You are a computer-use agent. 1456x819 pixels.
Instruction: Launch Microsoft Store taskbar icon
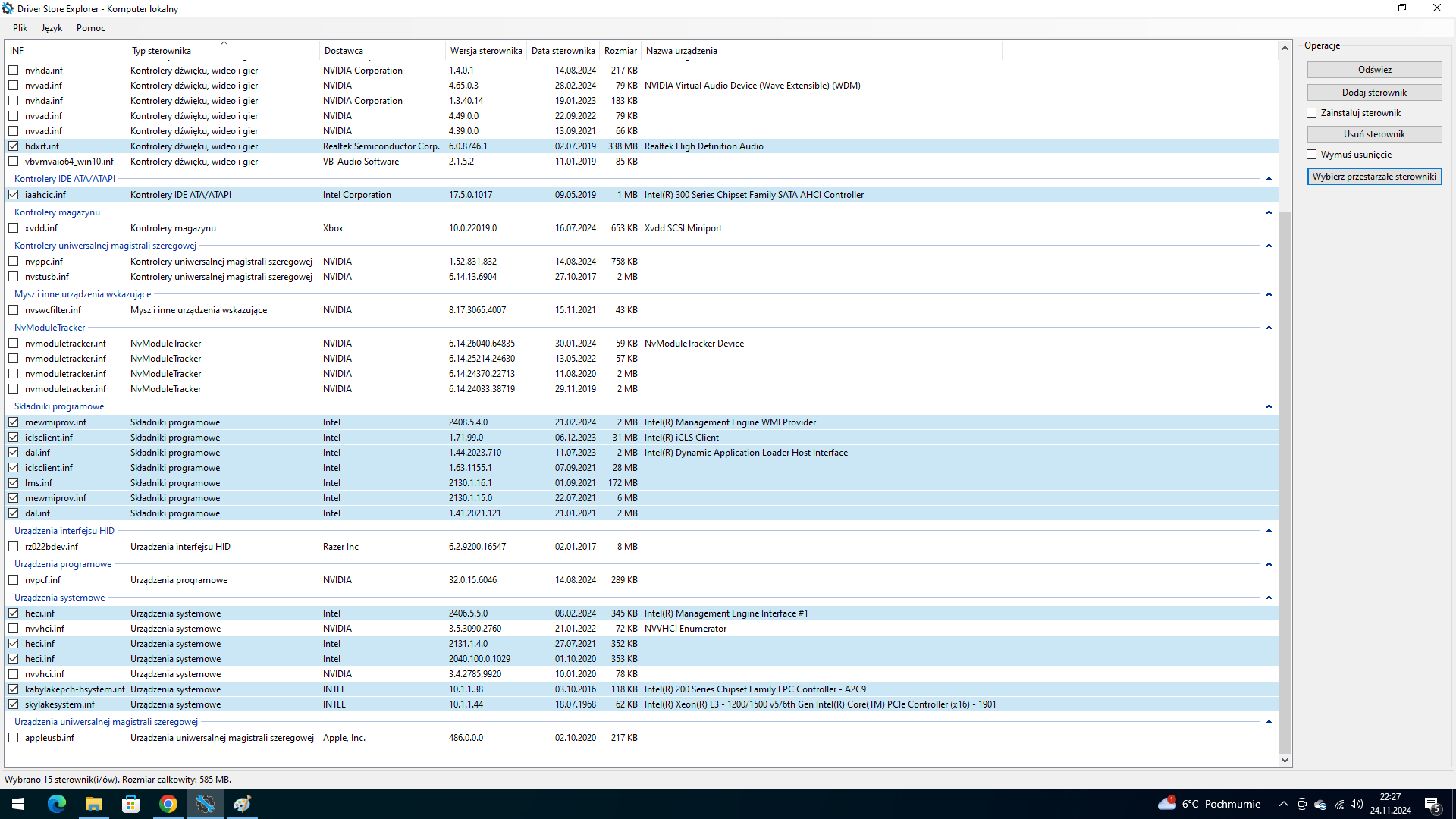(x=131, y=804)
